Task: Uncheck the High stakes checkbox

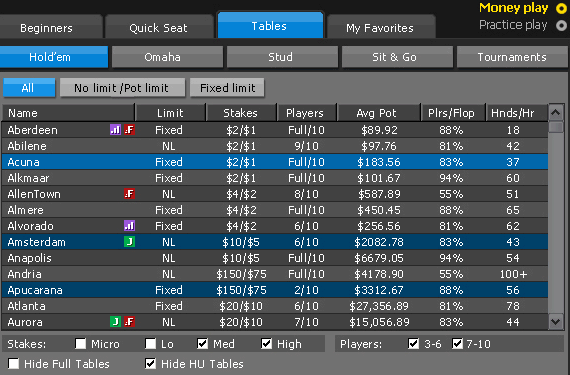Action: pos(266,343)
